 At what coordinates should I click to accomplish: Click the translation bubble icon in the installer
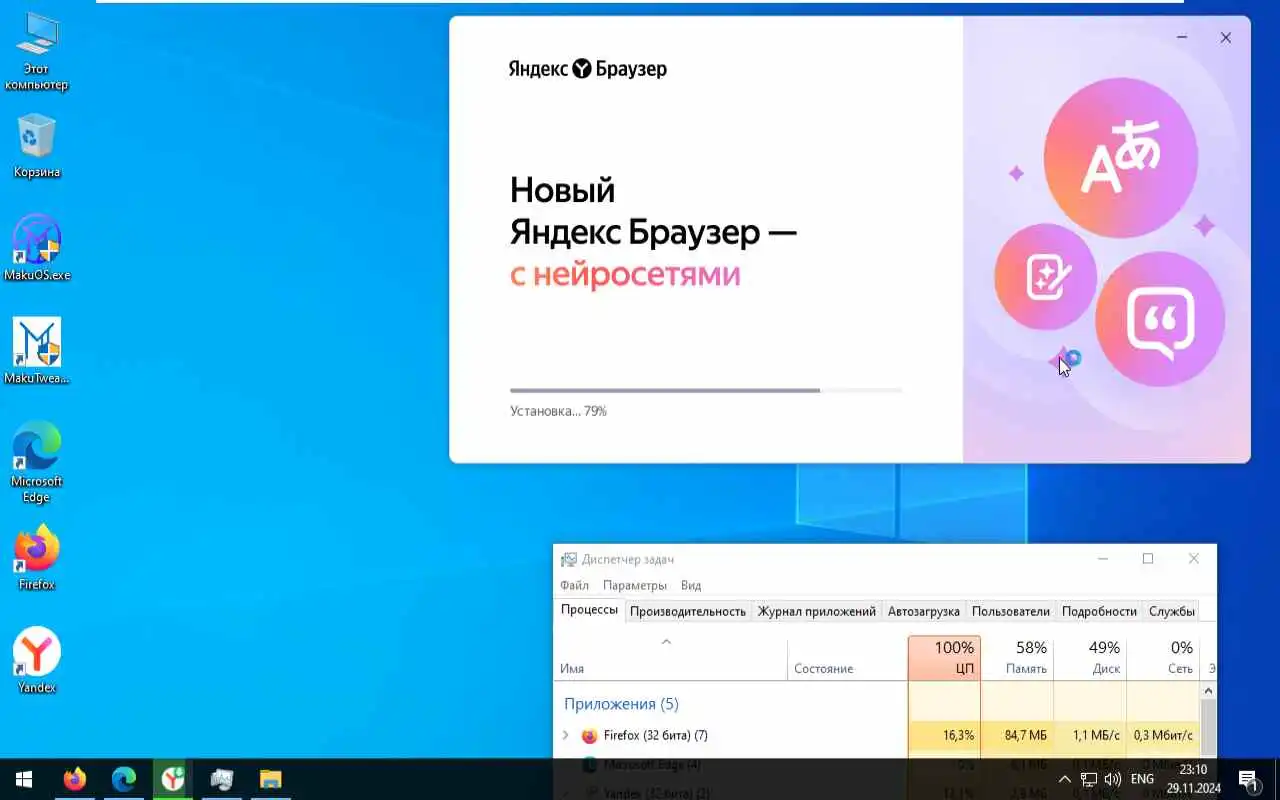pyautogui.click(x=1120, y=157)
